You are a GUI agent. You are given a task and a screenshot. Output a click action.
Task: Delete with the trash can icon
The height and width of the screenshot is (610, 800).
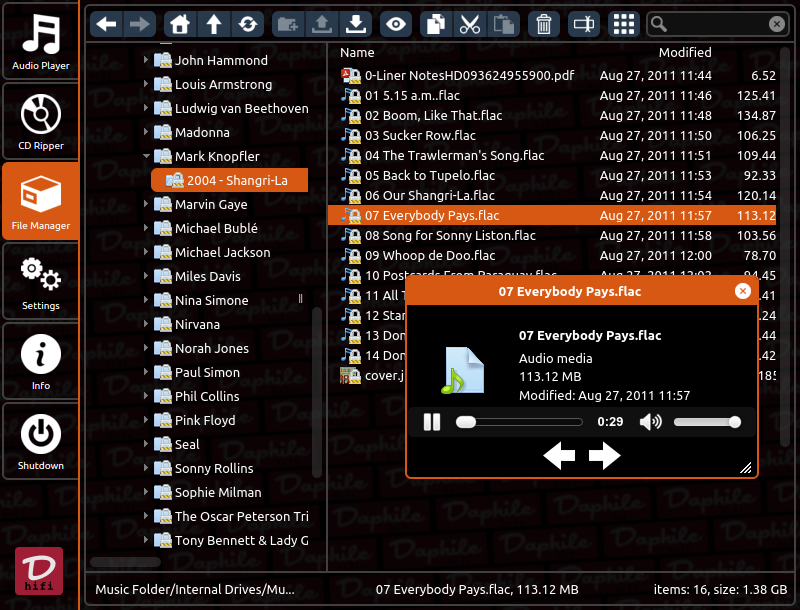pyautogui.click(x=544, y=24)
